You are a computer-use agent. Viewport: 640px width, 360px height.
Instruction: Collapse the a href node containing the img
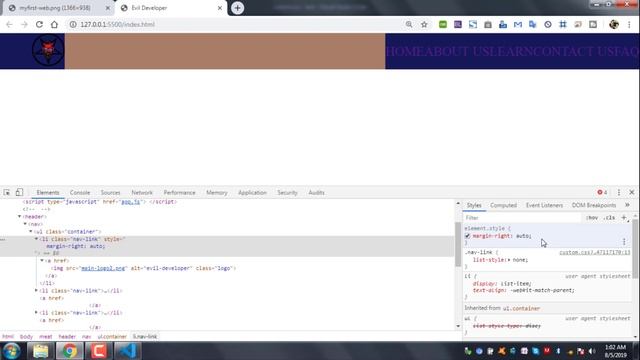click(42, 260)
